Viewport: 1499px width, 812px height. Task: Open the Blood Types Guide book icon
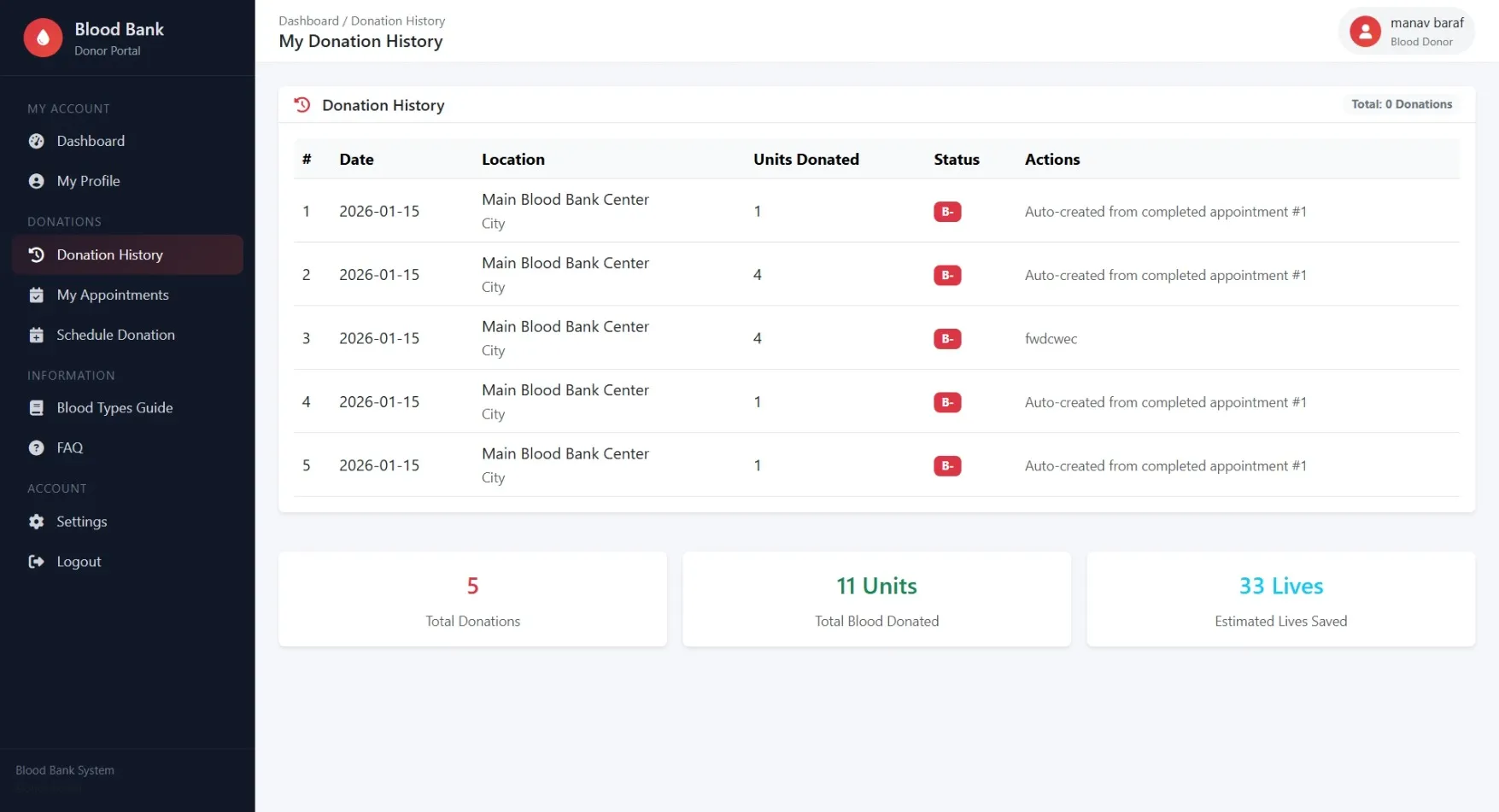point(37,407)
